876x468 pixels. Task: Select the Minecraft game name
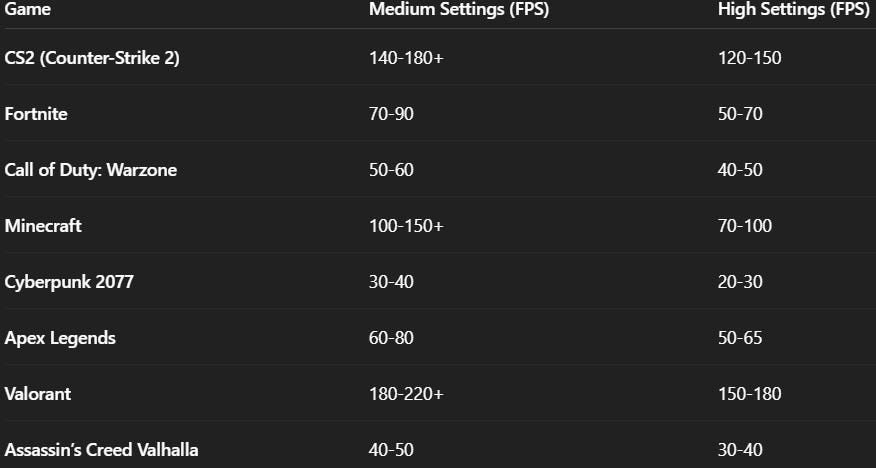tap(43, 226)
